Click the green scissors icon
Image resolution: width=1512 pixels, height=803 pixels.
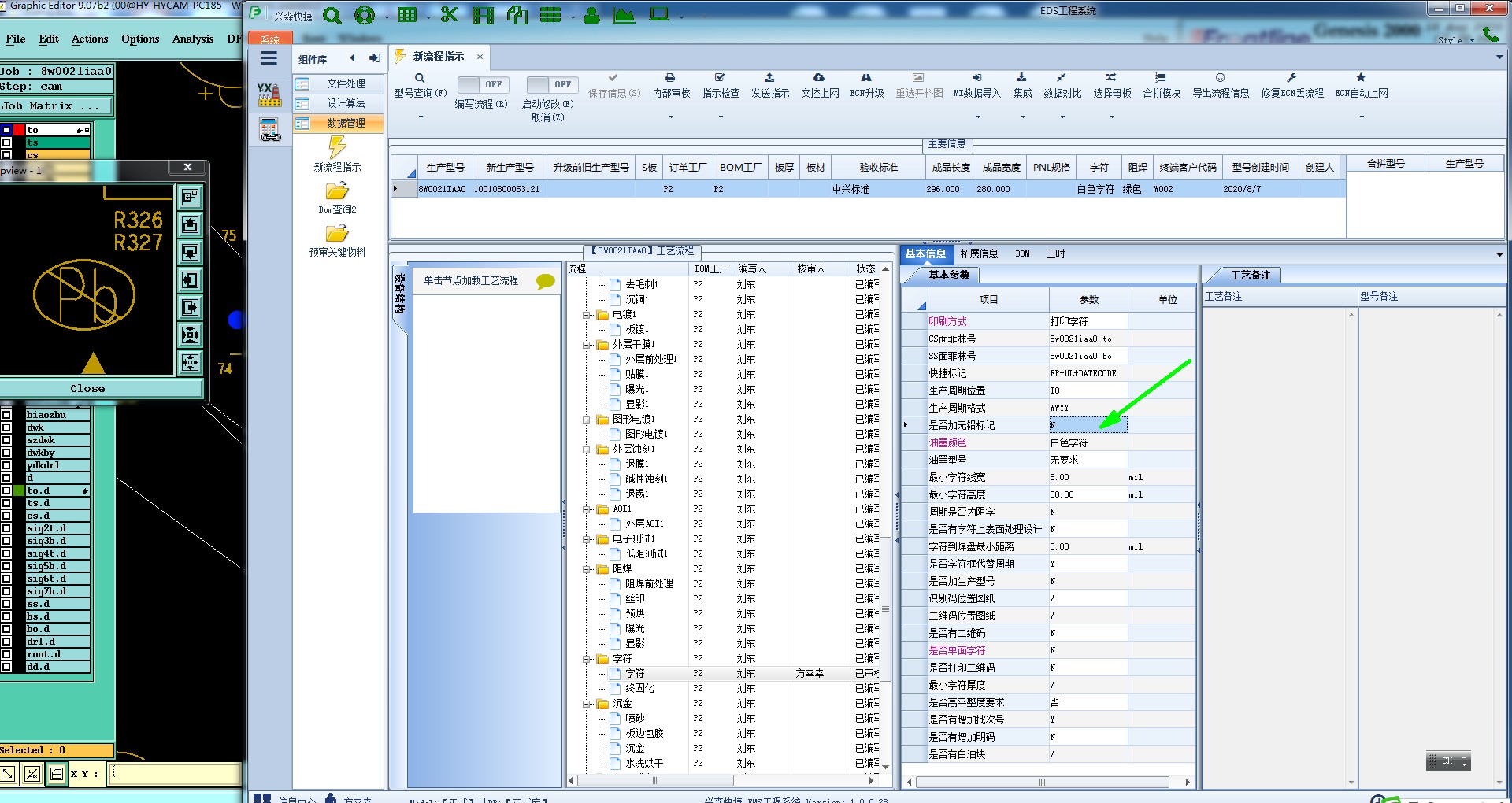point(450,15)
